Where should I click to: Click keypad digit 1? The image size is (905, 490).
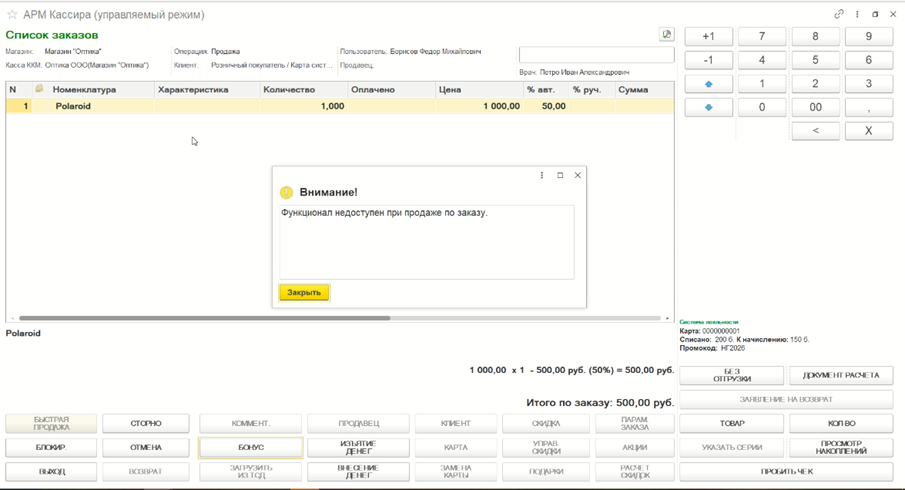click(x=762, y=84)
